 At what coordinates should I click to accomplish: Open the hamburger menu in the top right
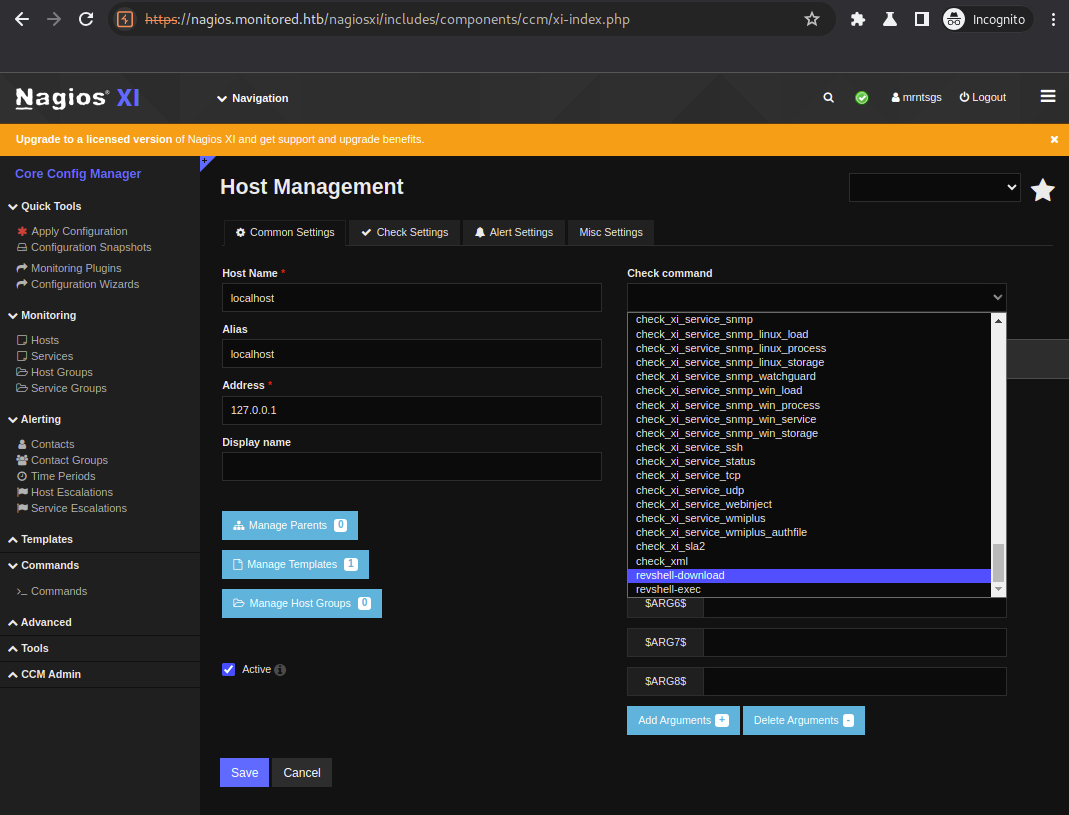coord(1047,97)
